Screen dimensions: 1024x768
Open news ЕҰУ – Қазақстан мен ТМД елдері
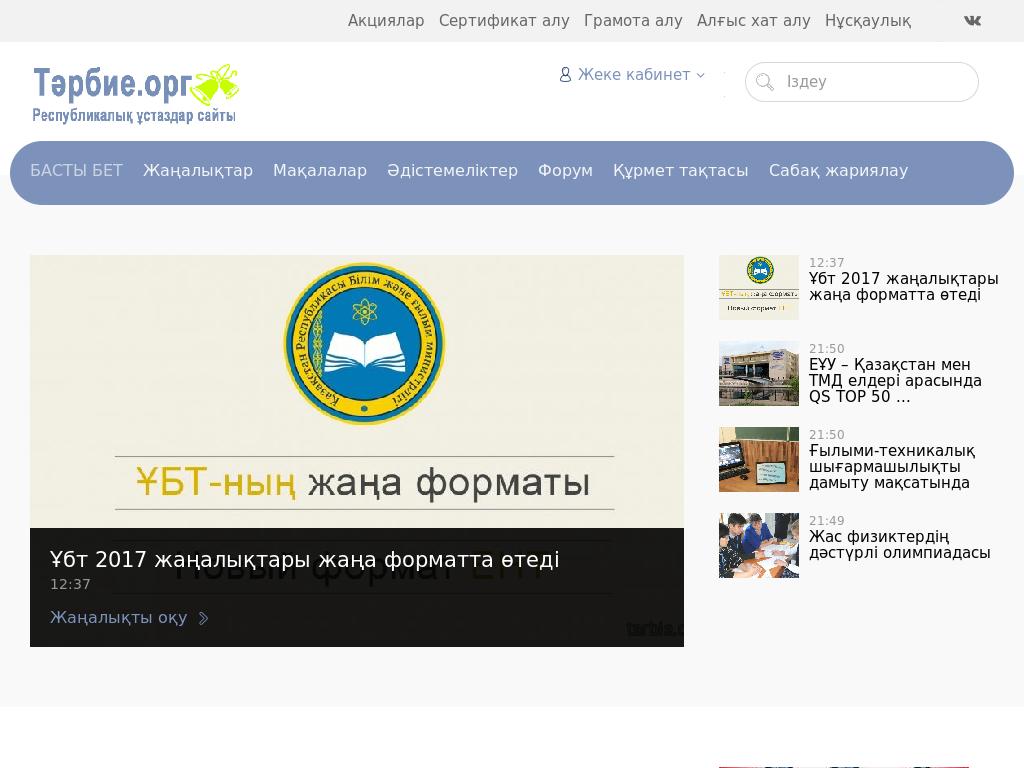click(x=895, y=381)
